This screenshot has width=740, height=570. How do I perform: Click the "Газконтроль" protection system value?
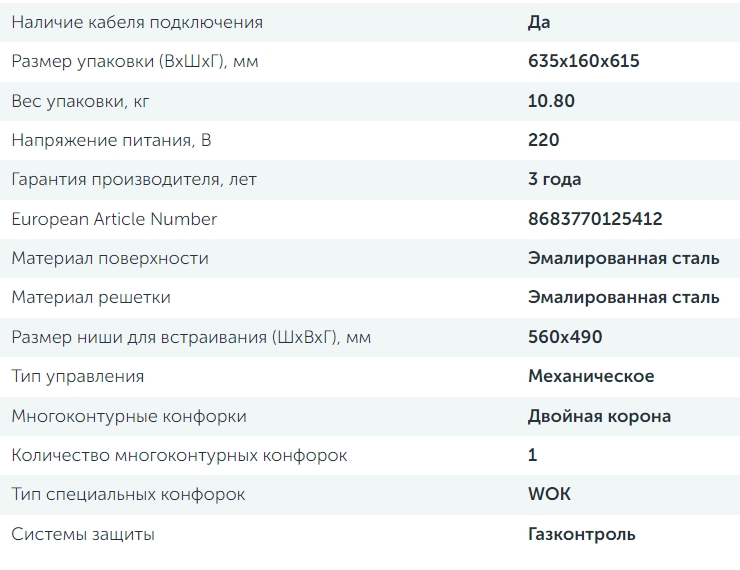click(581, 534)
